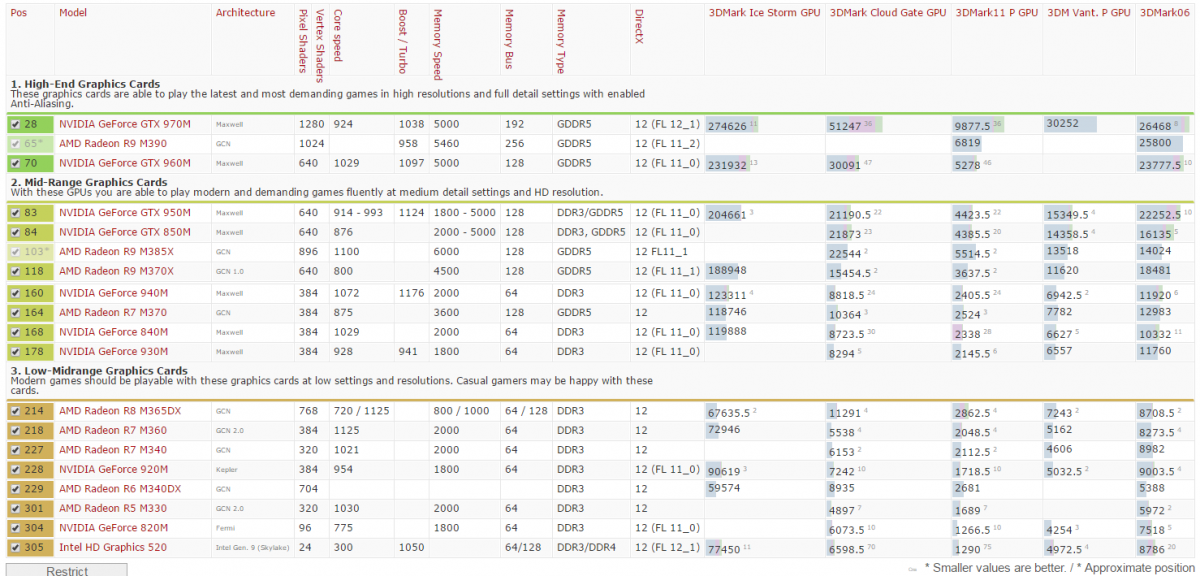Toggle the Radeon R8 M365DX checkbox
The image size is (1200, 576).
tap(15, 411)
